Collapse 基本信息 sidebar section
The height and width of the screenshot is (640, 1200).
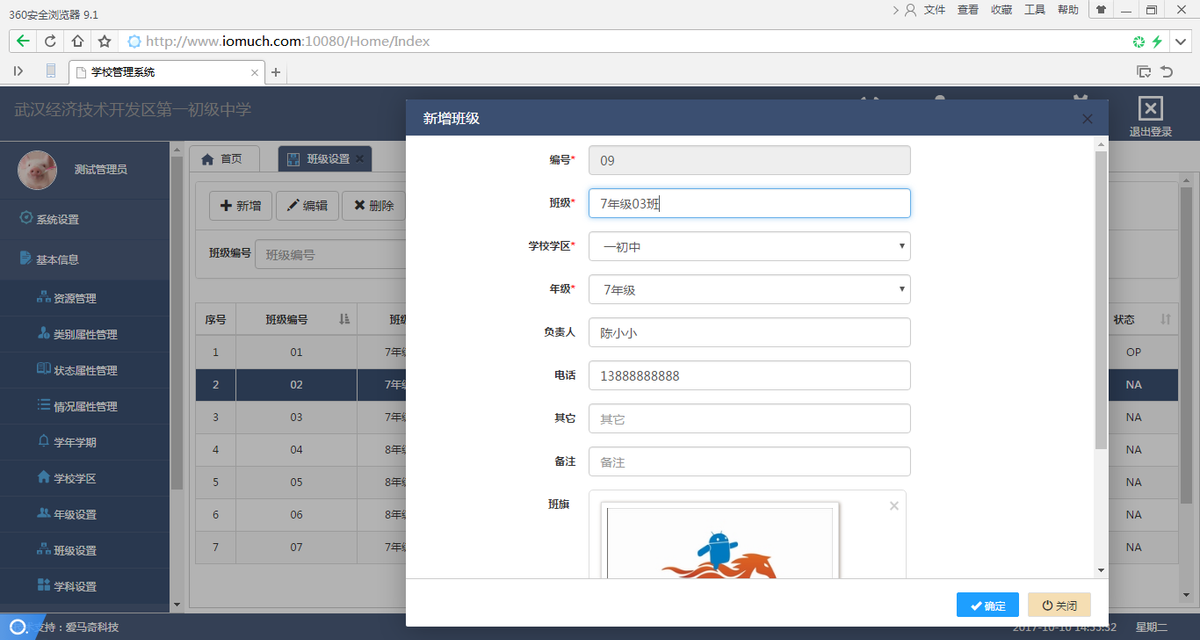tap(85, 259)
